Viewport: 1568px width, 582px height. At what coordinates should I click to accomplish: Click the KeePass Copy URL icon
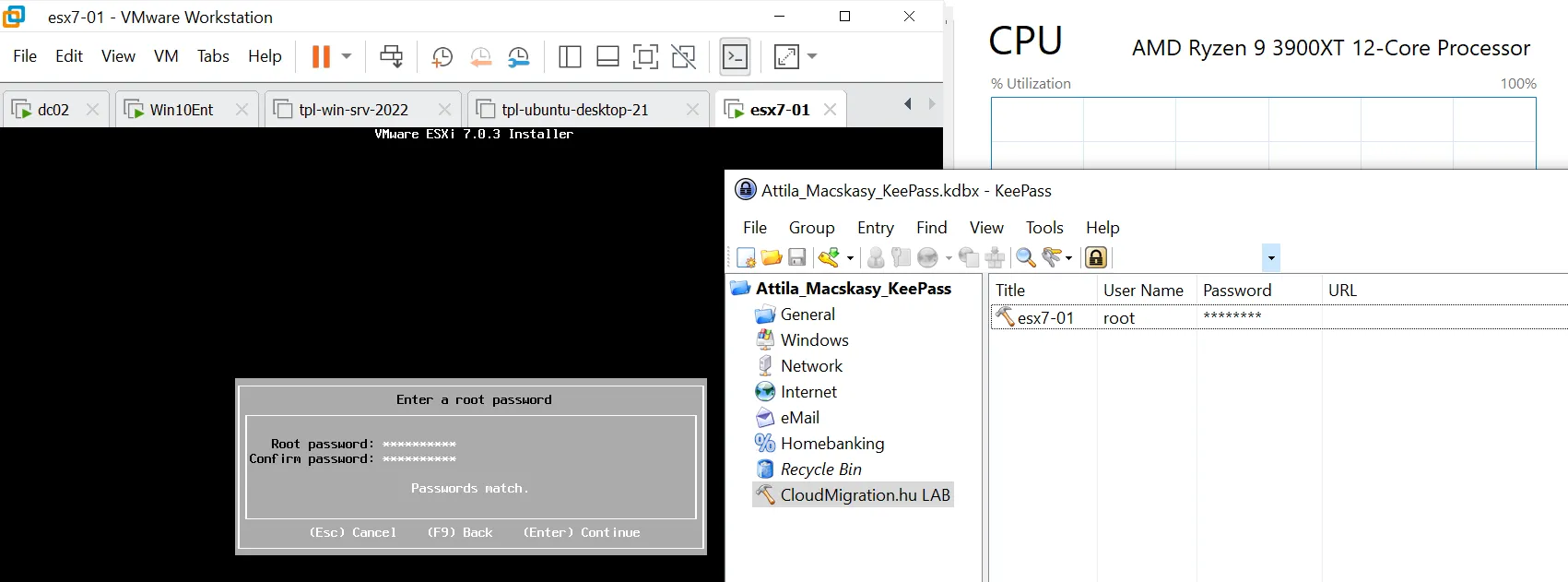coord(969,257)
